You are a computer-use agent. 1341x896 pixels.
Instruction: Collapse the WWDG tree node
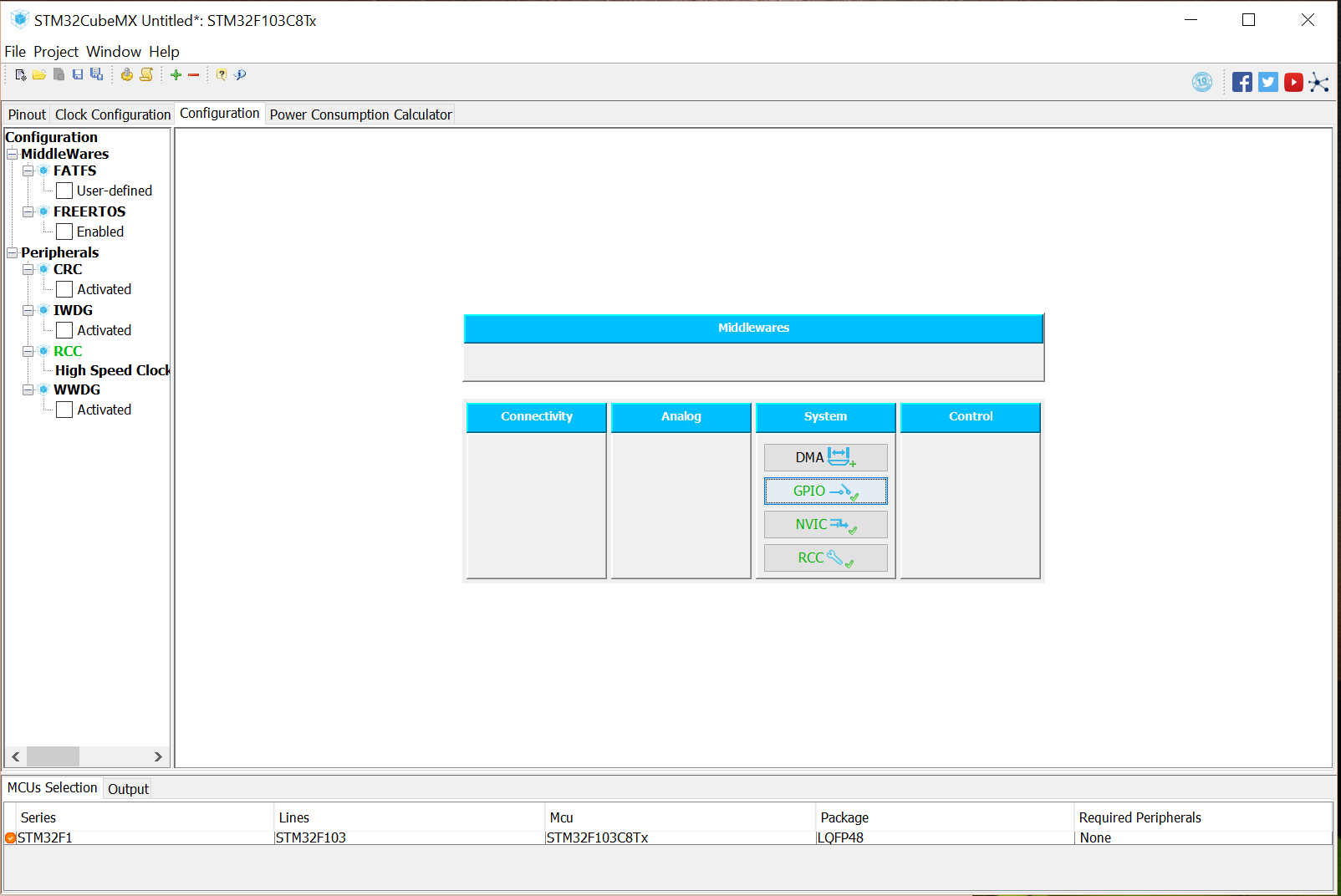tap(28, 389)
